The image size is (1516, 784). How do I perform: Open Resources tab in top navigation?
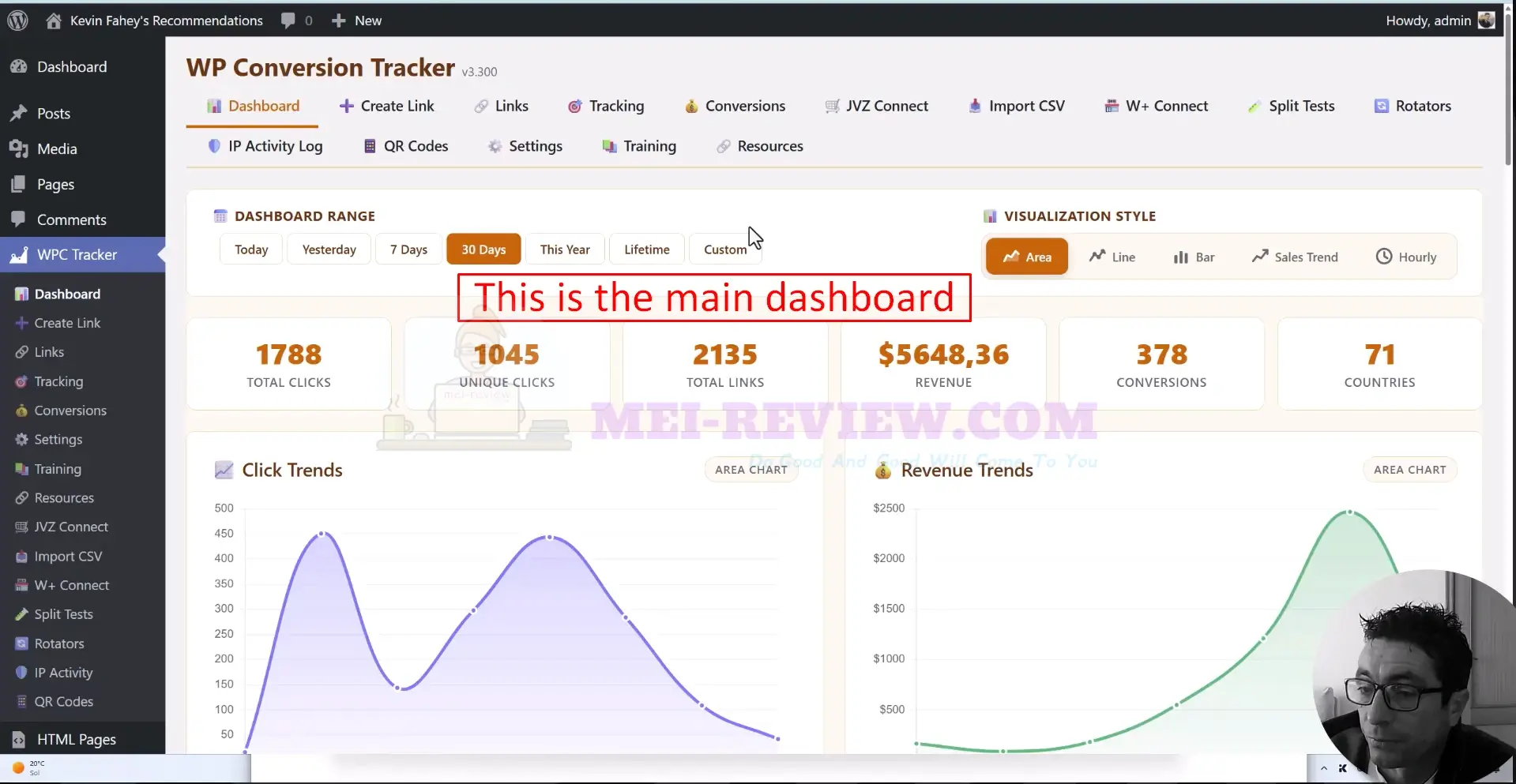click(x=760, y=146)
